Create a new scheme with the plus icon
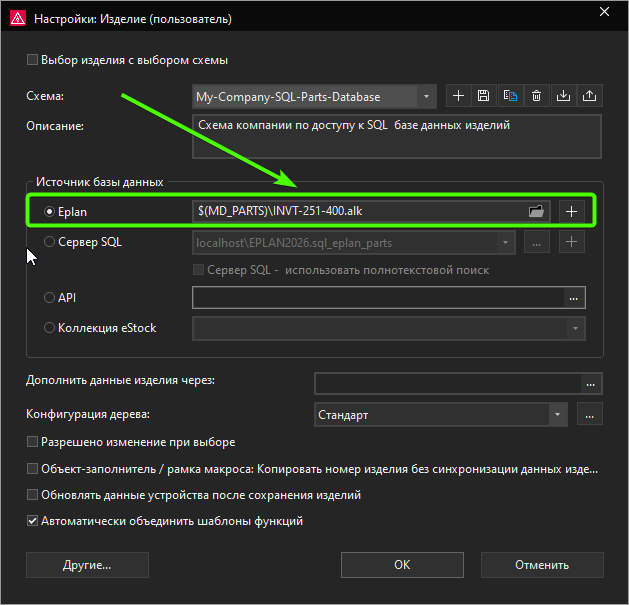 point(459,96)
